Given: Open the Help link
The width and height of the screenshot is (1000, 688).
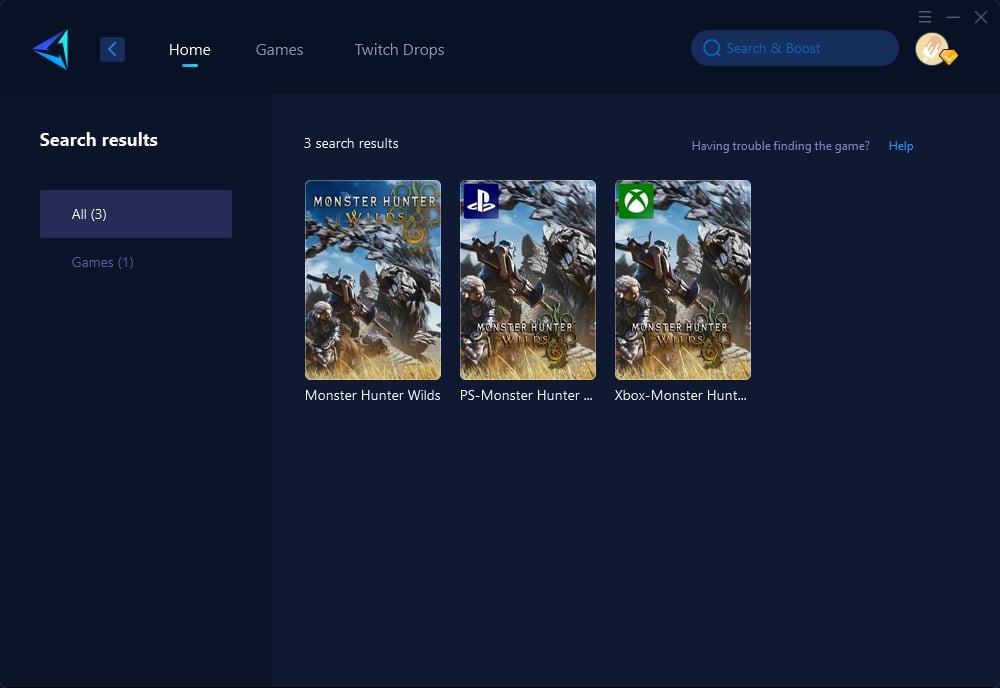Looking at the screenshot, I should coord(901,146).
